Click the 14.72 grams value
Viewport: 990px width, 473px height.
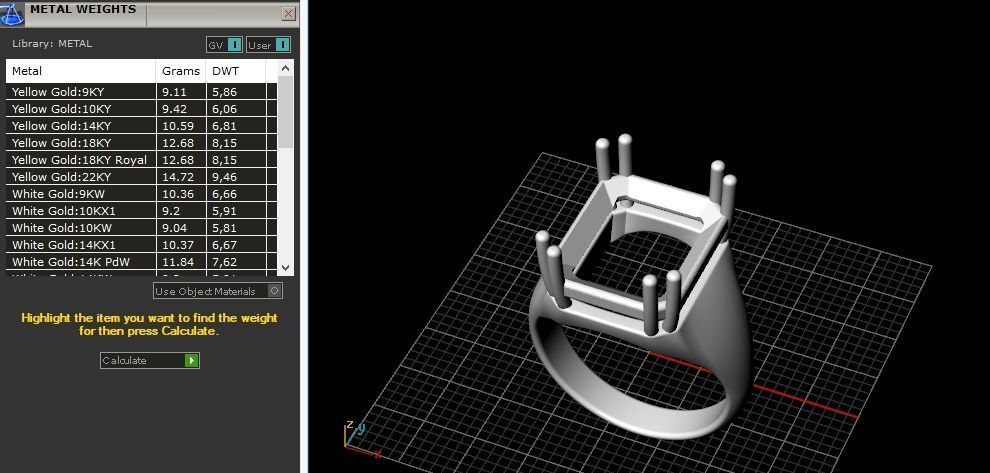click(x=177, y=177)
